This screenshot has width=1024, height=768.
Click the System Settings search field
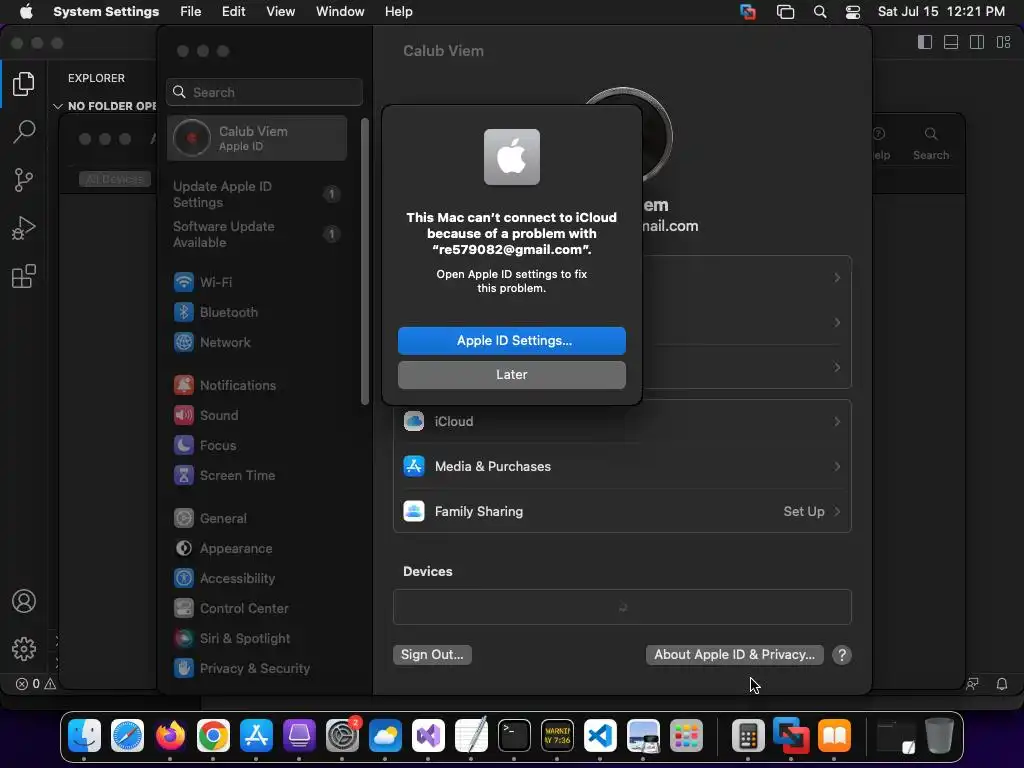click(x=264, y=92)
